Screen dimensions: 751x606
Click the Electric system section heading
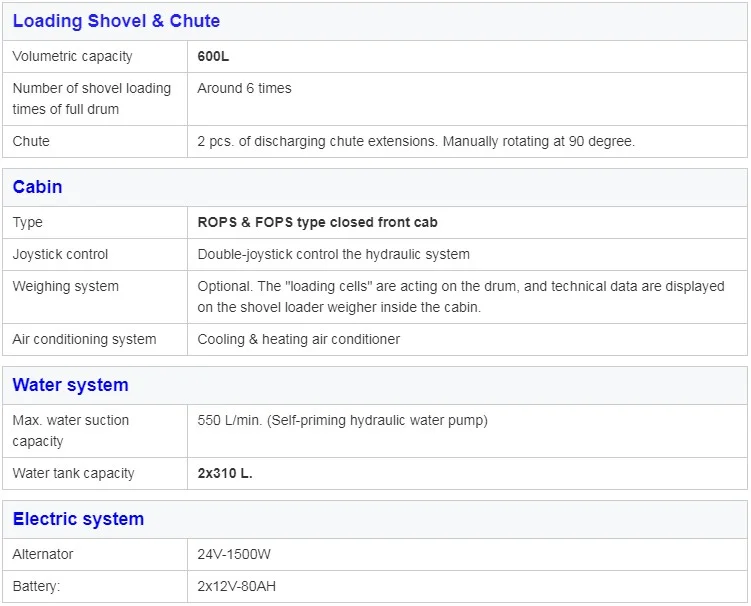(x=78, y=519)
